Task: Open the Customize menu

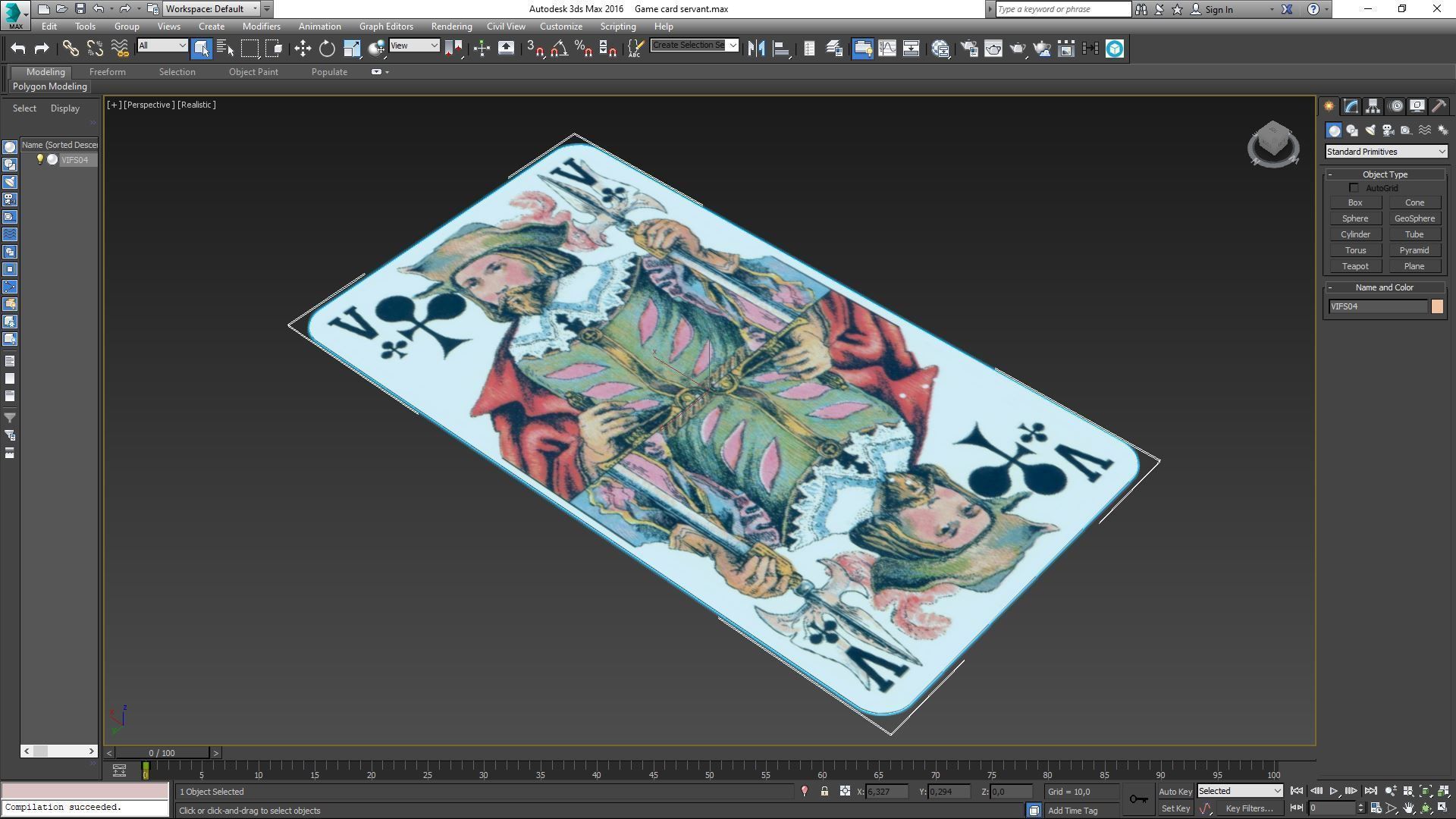Action: (560, 27)
